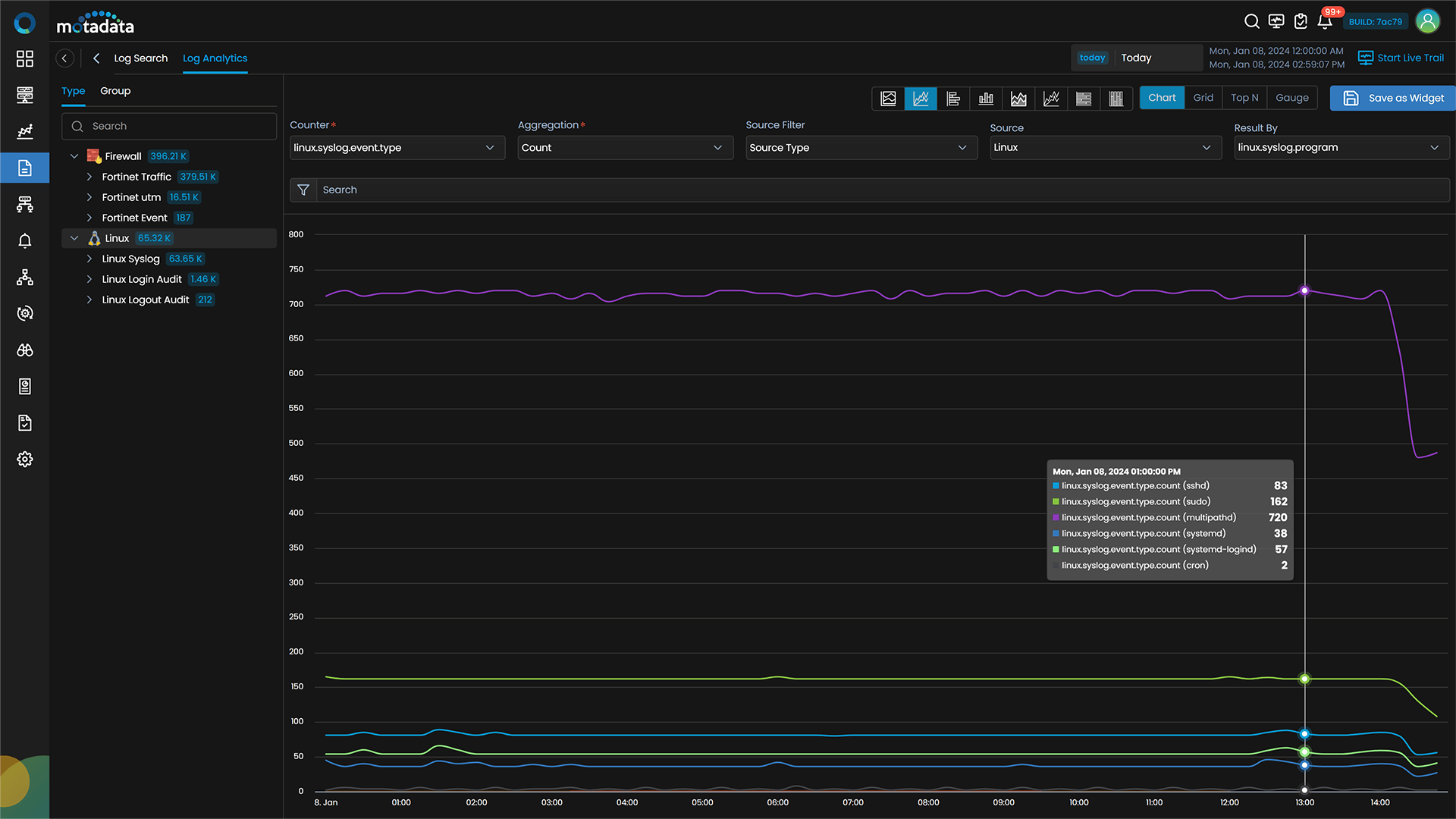Open the reports icon in sidebar
This screenshot has height=819, width=1456.
coord(25,386)
